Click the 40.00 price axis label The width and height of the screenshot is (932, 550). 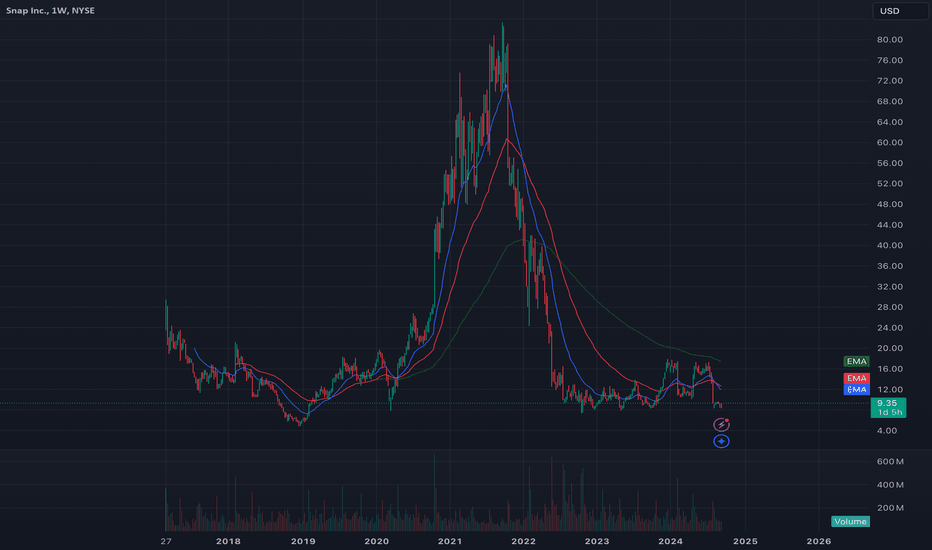point(890,246)
